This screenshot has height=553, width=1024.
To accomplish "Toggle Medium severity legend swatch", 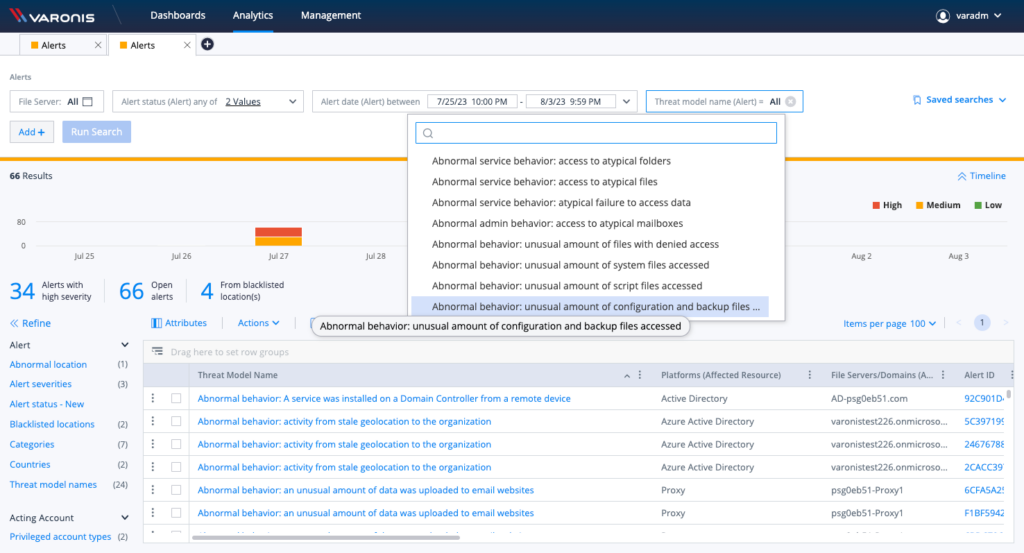I will click(920, 205).
